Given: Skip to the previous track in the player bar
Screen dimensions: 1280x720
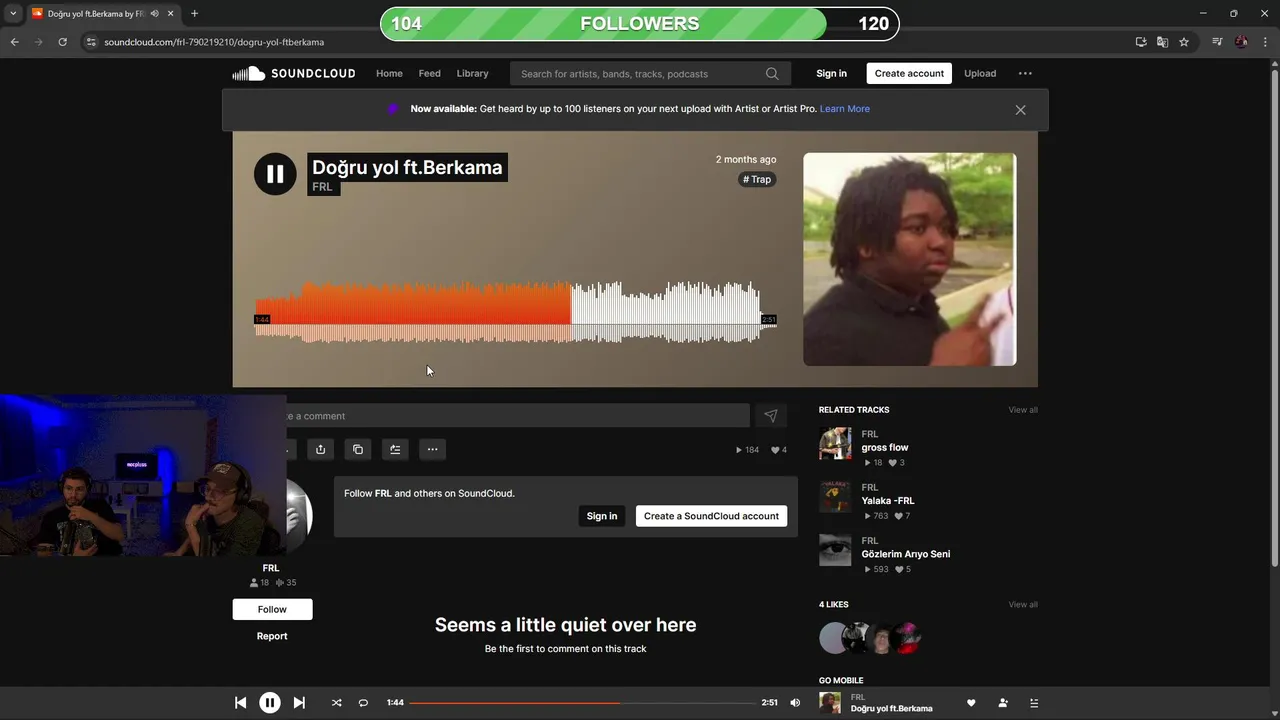Looking at the screenshot, I should [240, 703].
